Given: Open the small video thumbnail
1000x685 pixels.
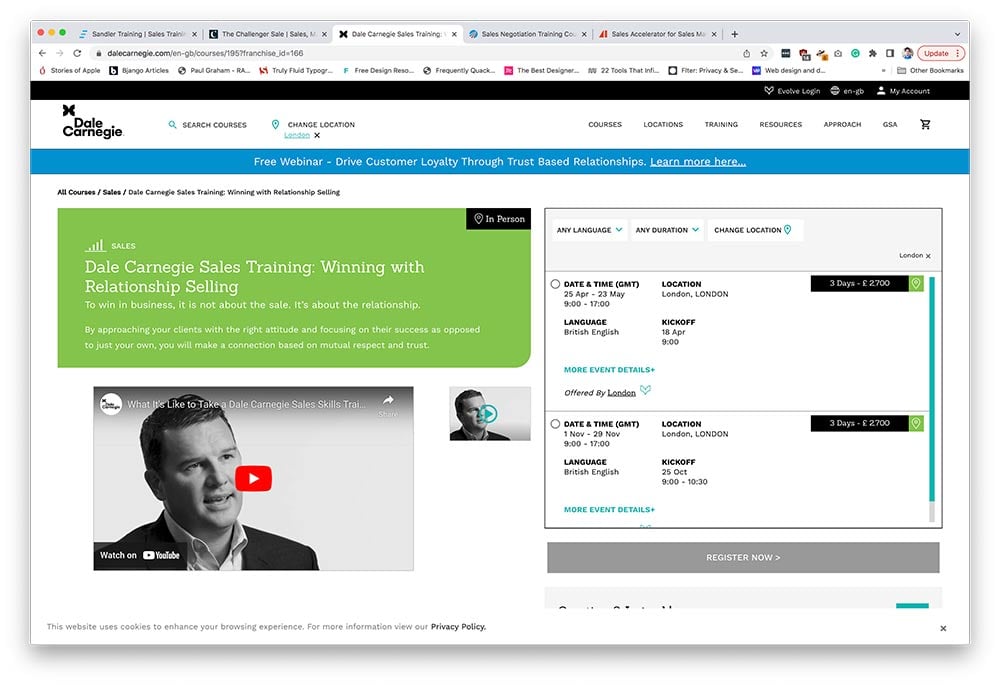Looking at the screenshot, I should tap(489, 413).
